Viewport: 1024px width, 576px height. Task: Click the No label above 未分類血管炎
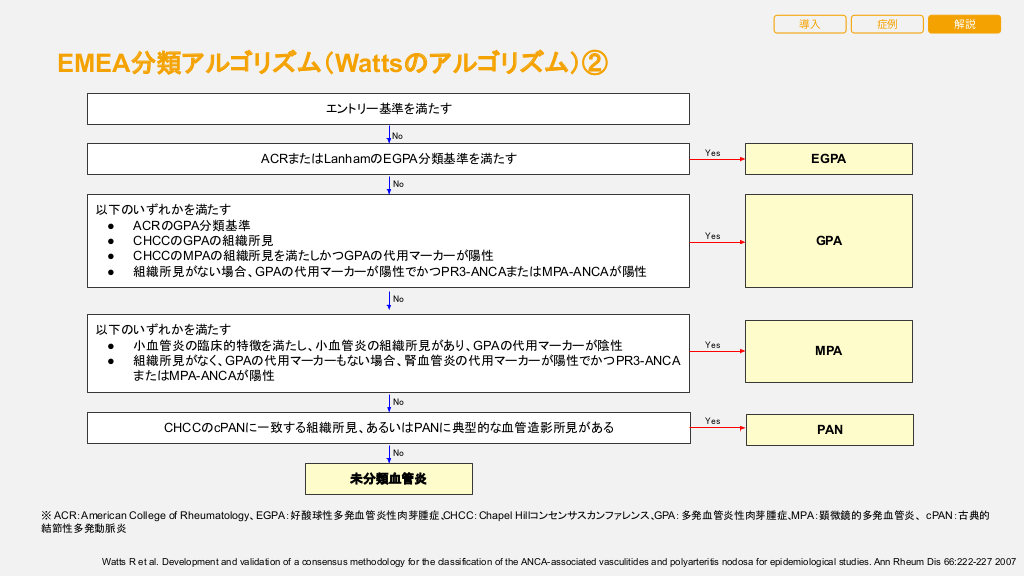pos(398,453)
